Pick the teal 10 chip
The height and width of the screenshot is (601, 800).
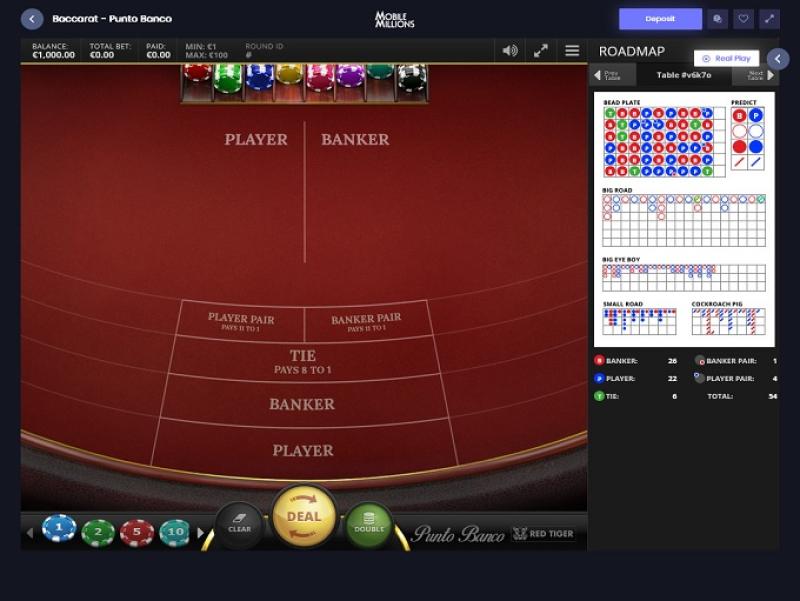175,532
